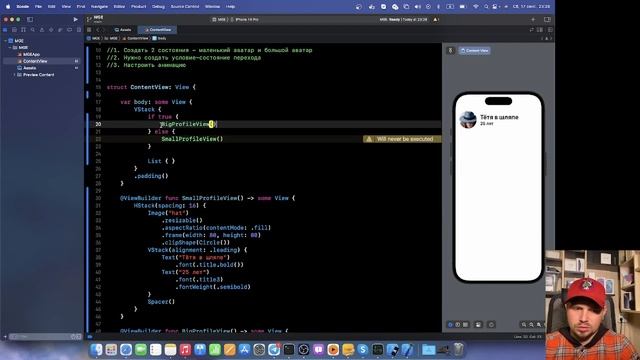Image resolution: width=640 pixels, height=360 pixels.
Task: Collapse the M9E project root
Action: (5, 41)
